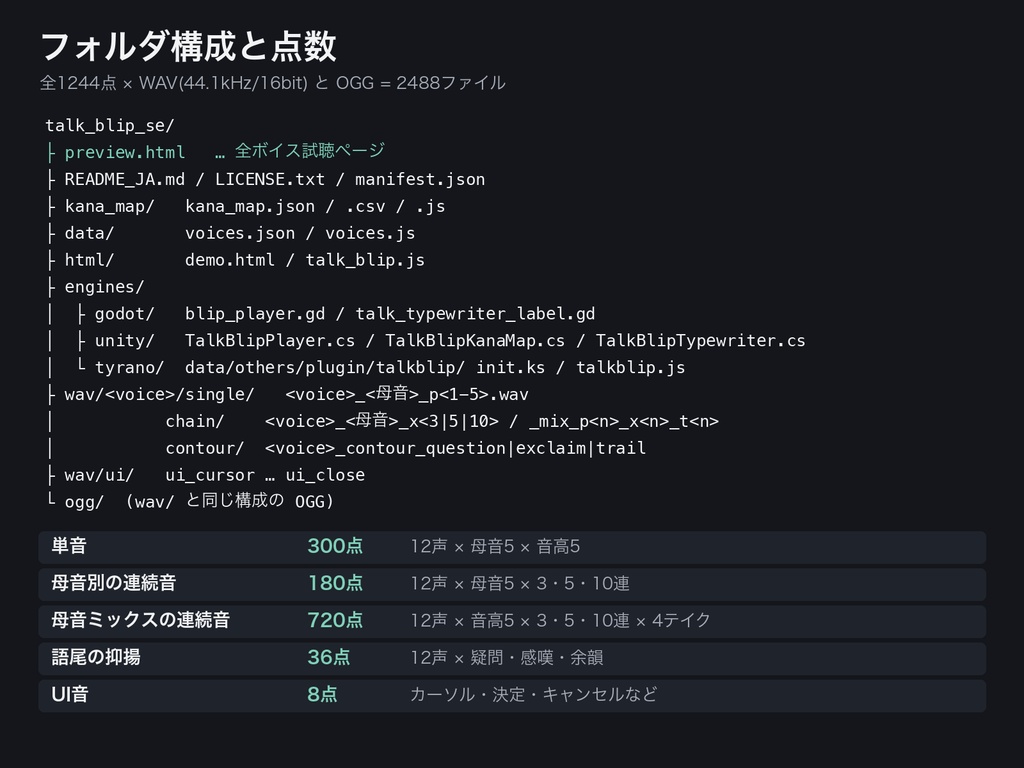Select the tyrano/ subfolder
Image resolution: width=1024 pixels, height=768 pixels.
click(x=129, y=368)
